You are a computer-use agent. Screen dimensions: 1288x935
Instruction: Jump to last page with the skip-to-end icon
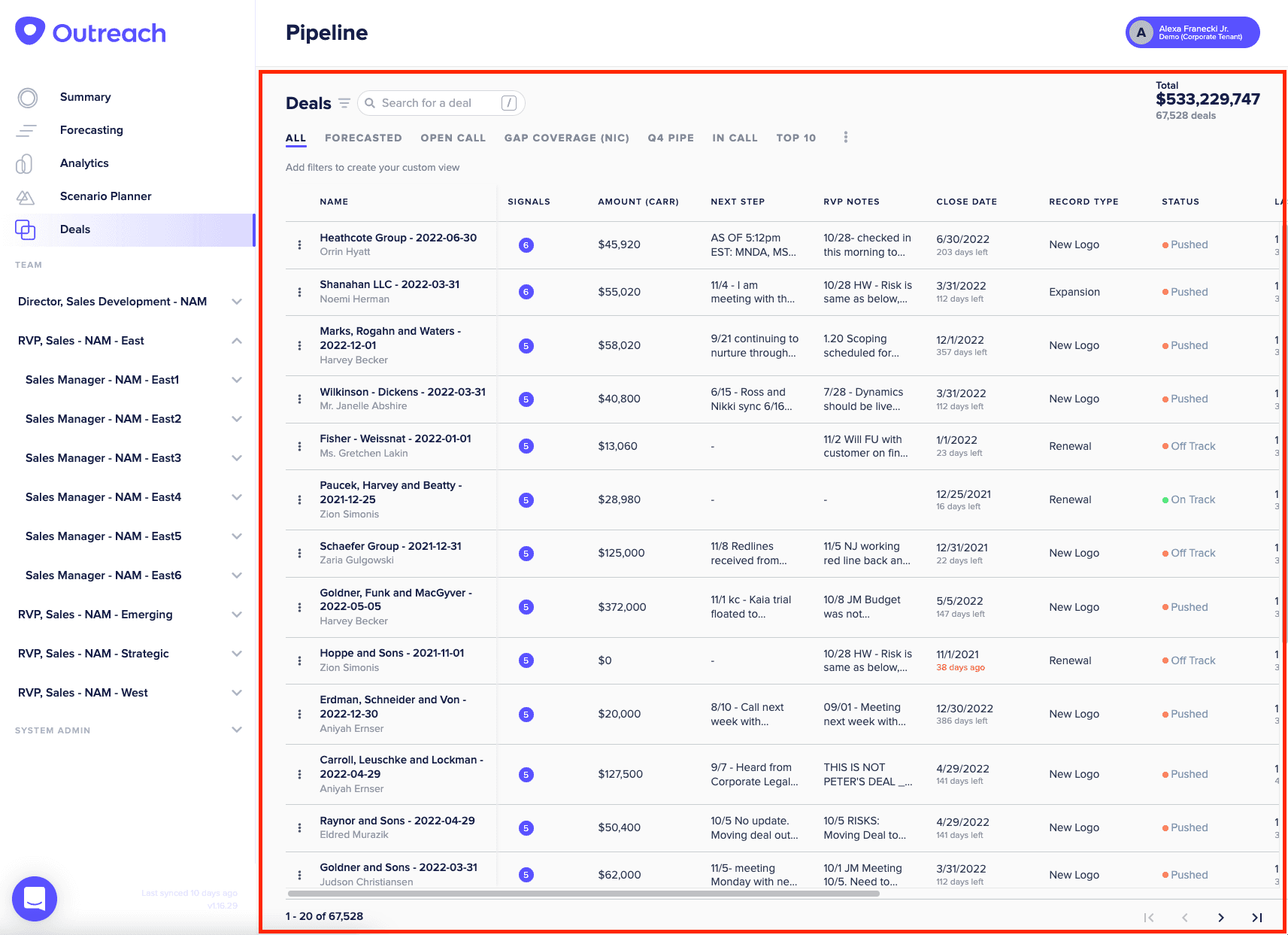[1256, 918]
